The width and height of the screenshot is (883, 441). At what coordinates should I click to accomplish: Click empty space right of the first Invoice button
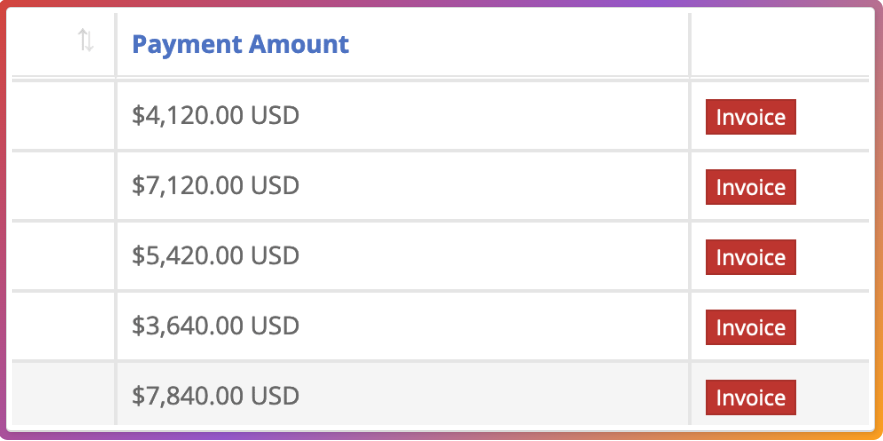[x=833, y=117]
